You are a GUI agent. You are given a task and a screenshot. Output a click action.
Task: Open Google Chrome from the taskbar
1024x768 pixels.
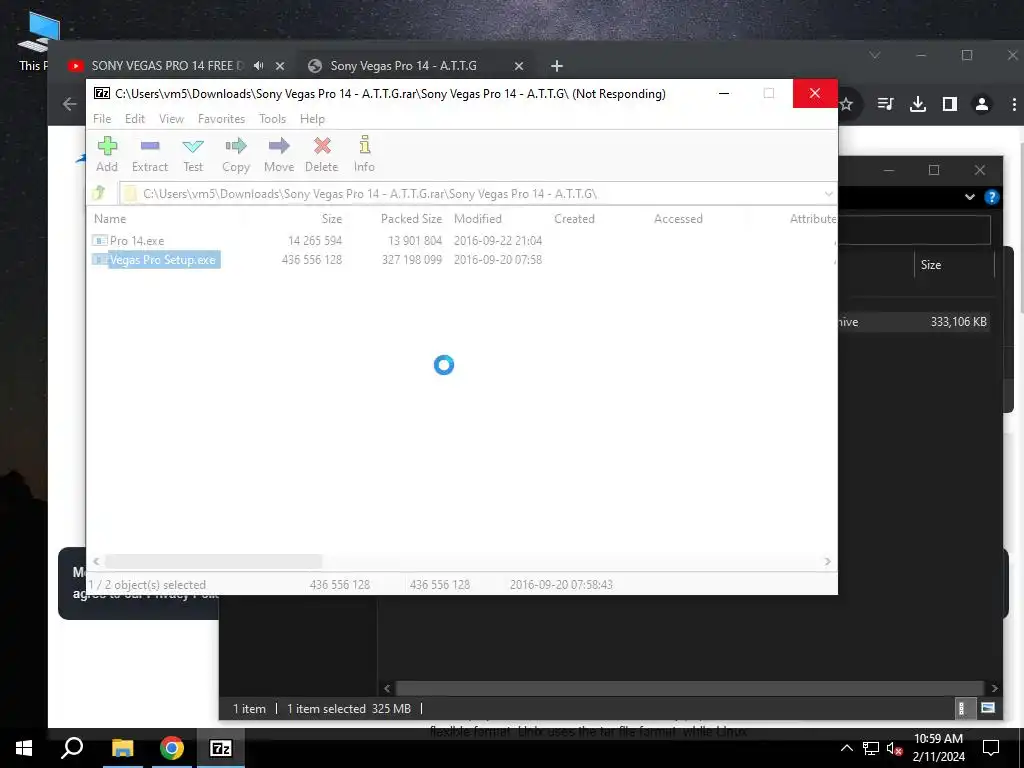pos(171,748)
